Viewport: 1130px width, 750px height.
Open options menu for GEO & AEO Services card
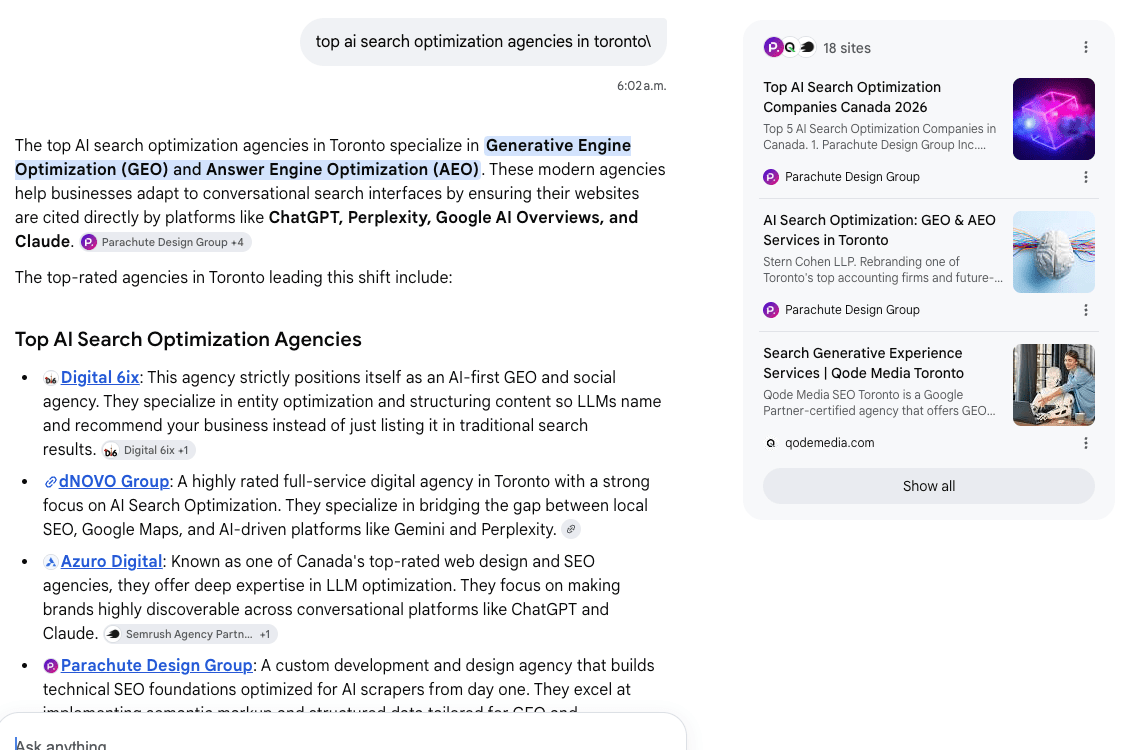click(x=1085, y=311)
